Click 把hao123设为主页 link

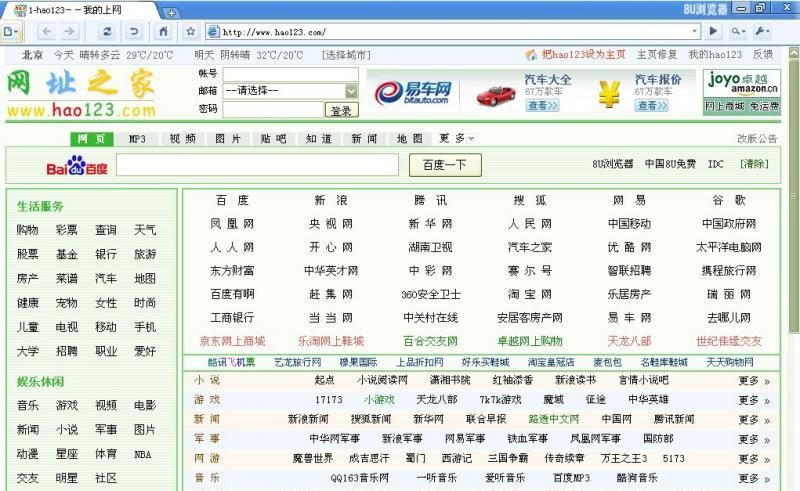click(x=583, y=54)
